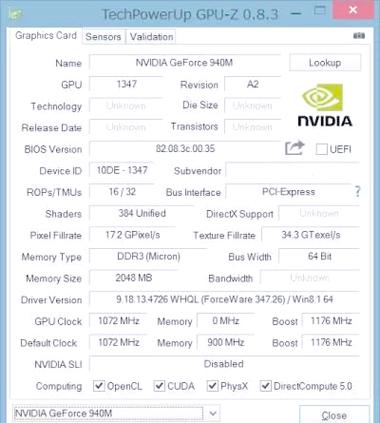Open the GPU selection dropdown arrow
Viewport: 380px width, 423px height.
click(212, 414)
